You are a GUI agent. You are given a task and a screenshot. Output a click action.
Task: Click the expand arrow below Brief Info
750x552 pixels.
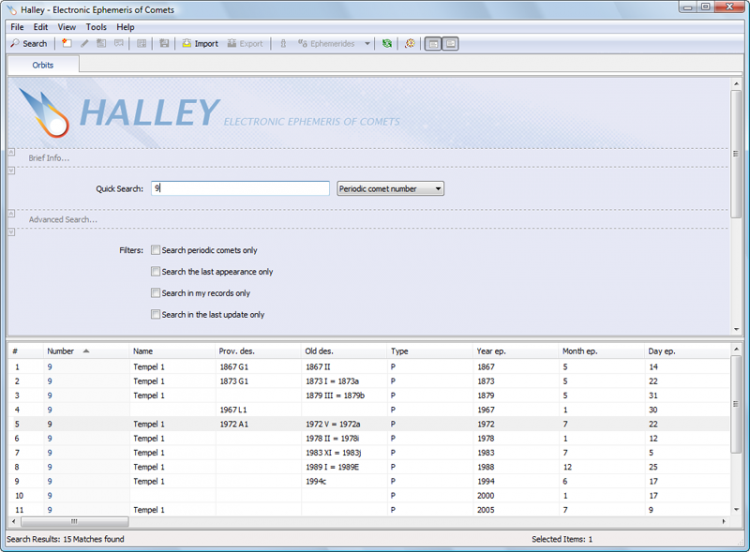pyautogui.click(x=11, y=171)
